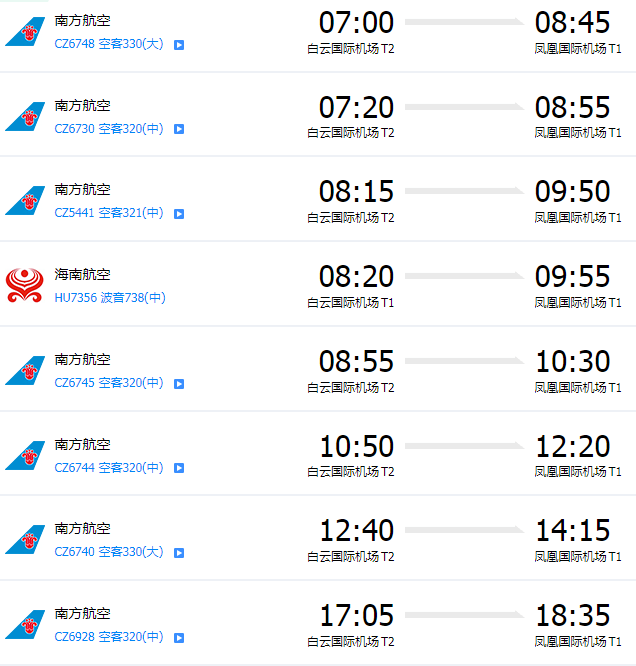Click the play icon beside CZ6748 flight
The height and width of the screenshot is (666, 636).
[179, 45]
